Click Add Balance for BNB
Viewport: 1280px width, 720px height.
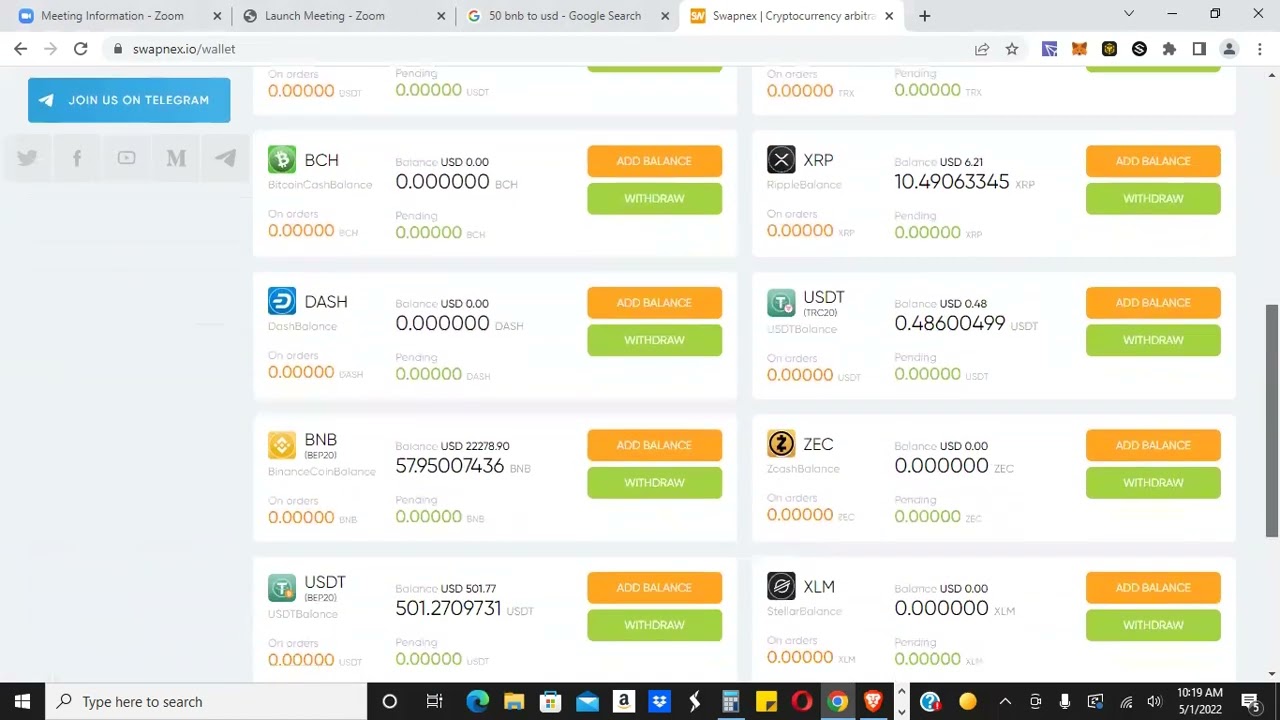tap(654, 445)
